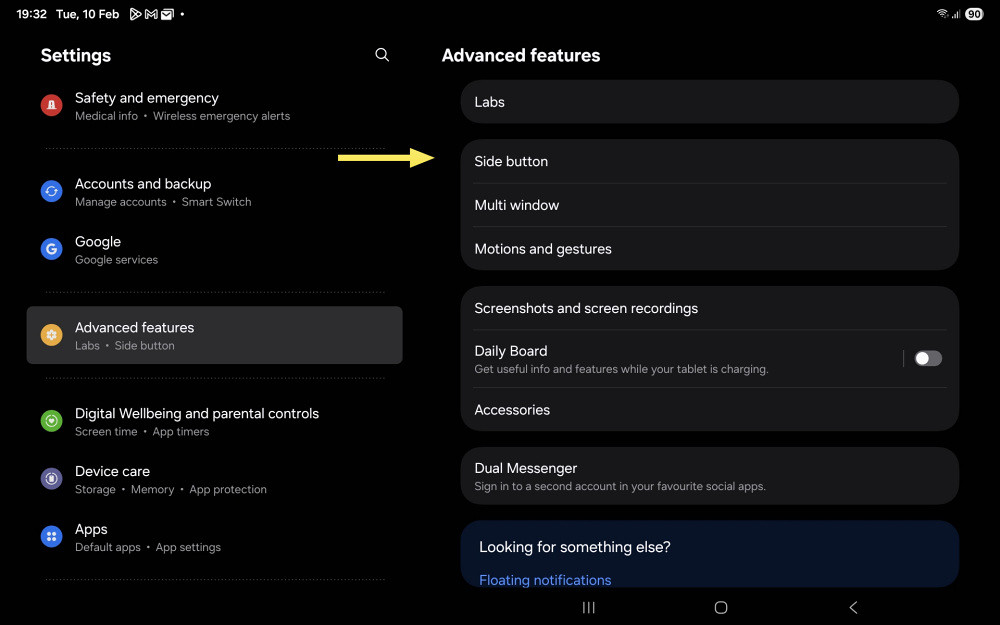Tap the Android home navigation button
The image size is (1000, 625).
point(721,608)
